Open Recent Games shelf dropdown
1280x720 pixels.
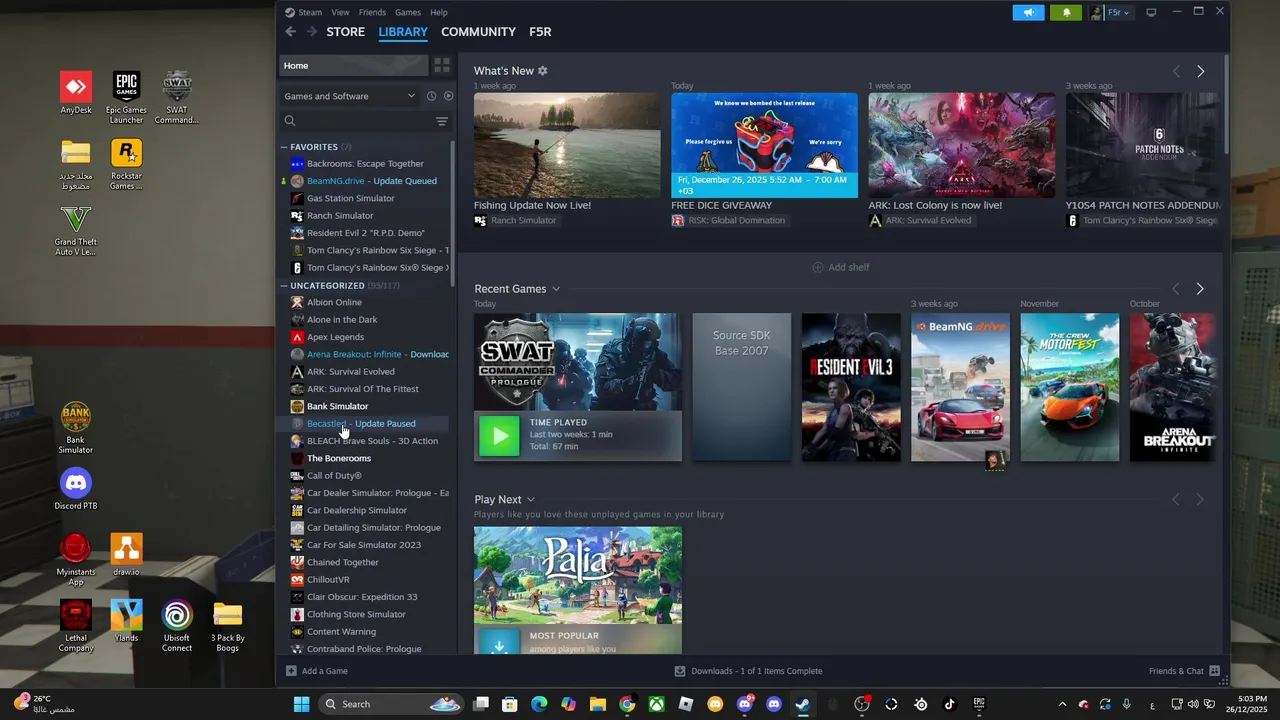click(x=556, y=289)
